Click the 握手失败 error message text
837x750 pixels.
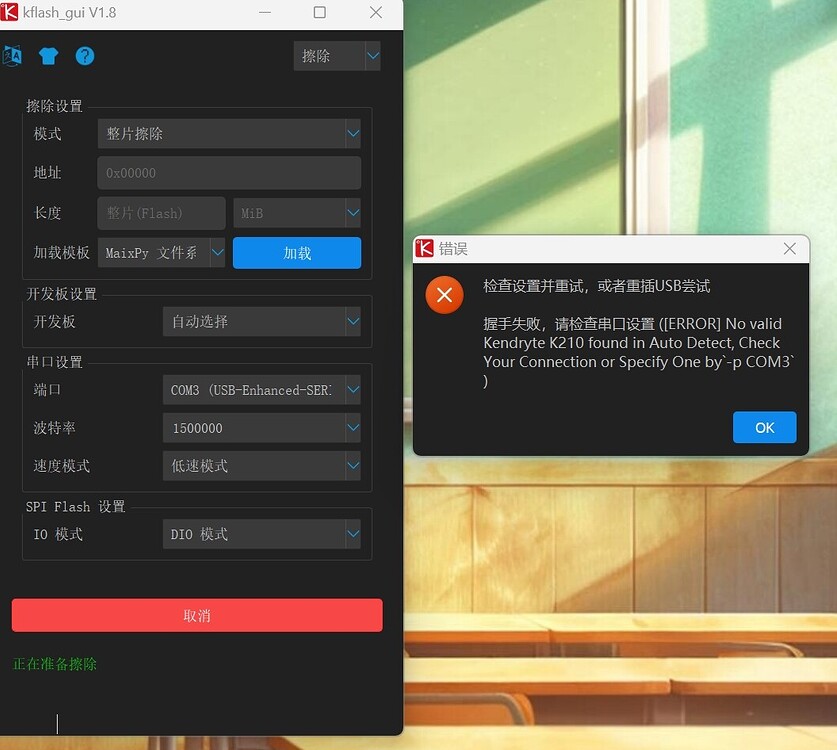639,352
